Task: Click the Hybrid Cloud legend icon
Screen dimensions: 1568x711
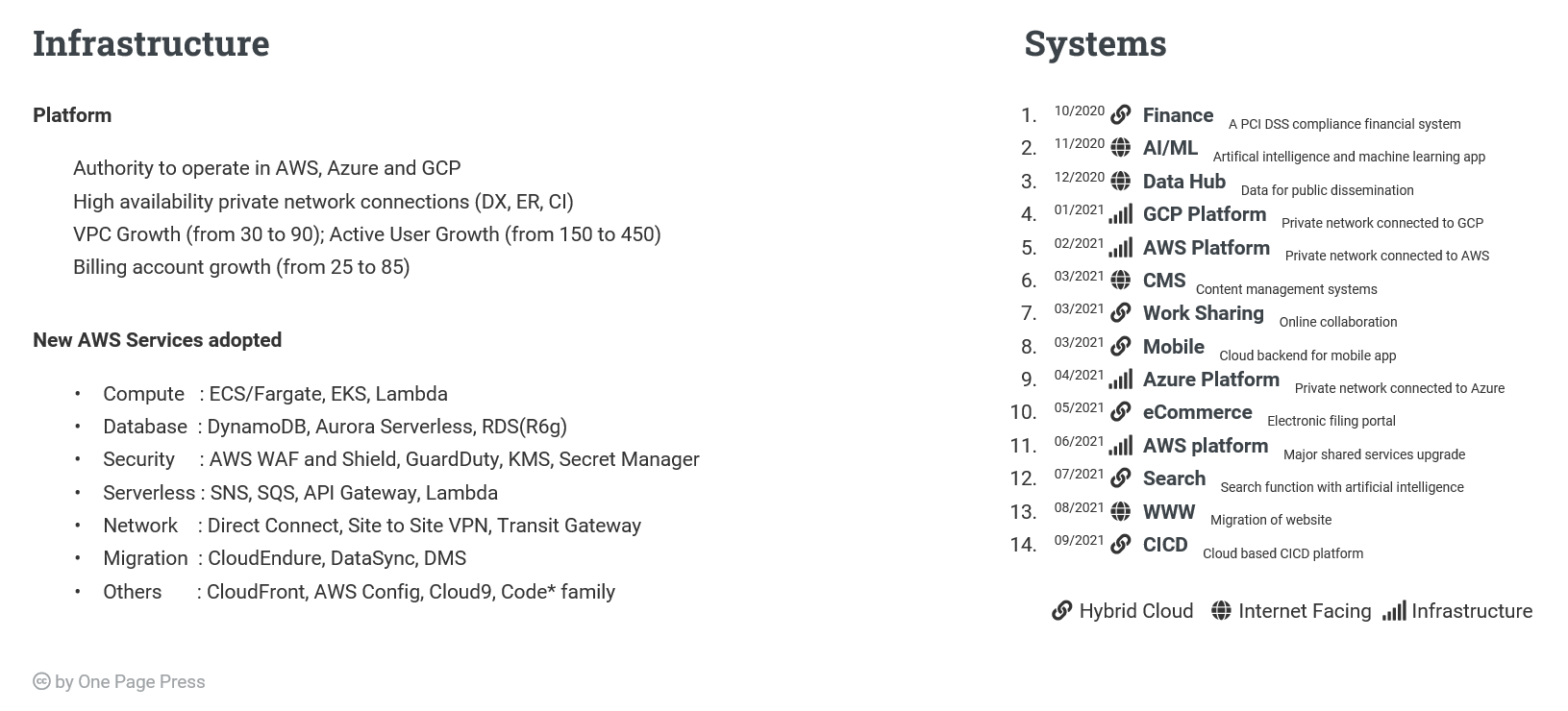Action: coord(1061,611)
